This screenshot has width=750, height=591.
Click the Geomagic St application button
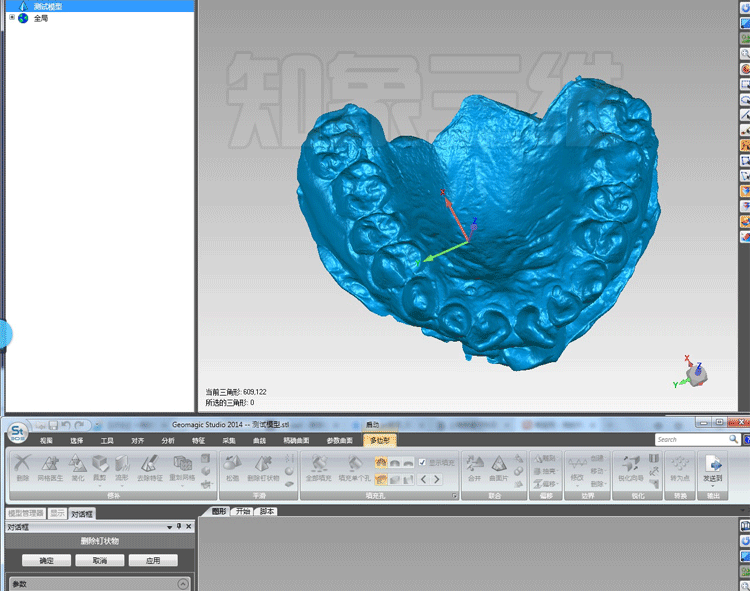pyautogui.click(x=17, y=432)
